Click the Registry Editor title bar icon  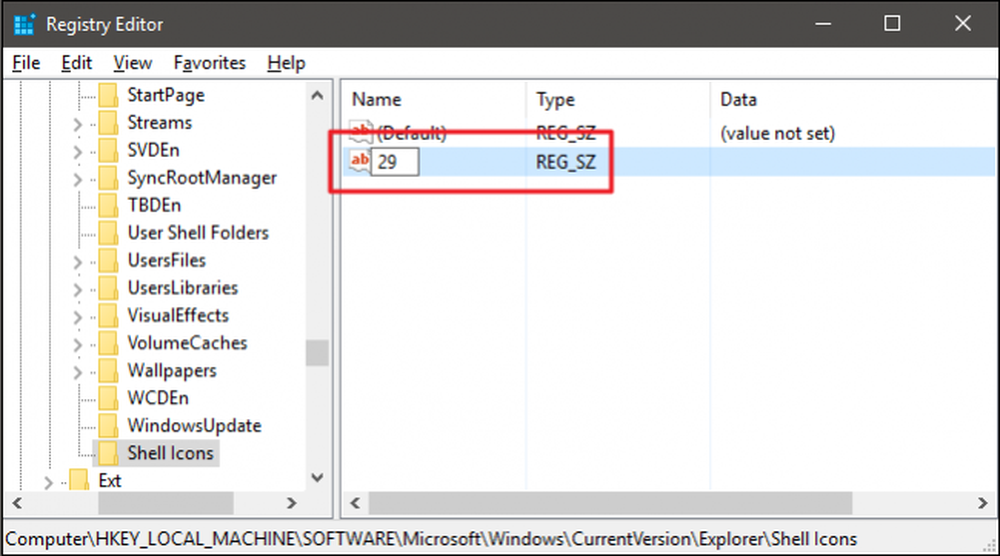click(24, 24)
